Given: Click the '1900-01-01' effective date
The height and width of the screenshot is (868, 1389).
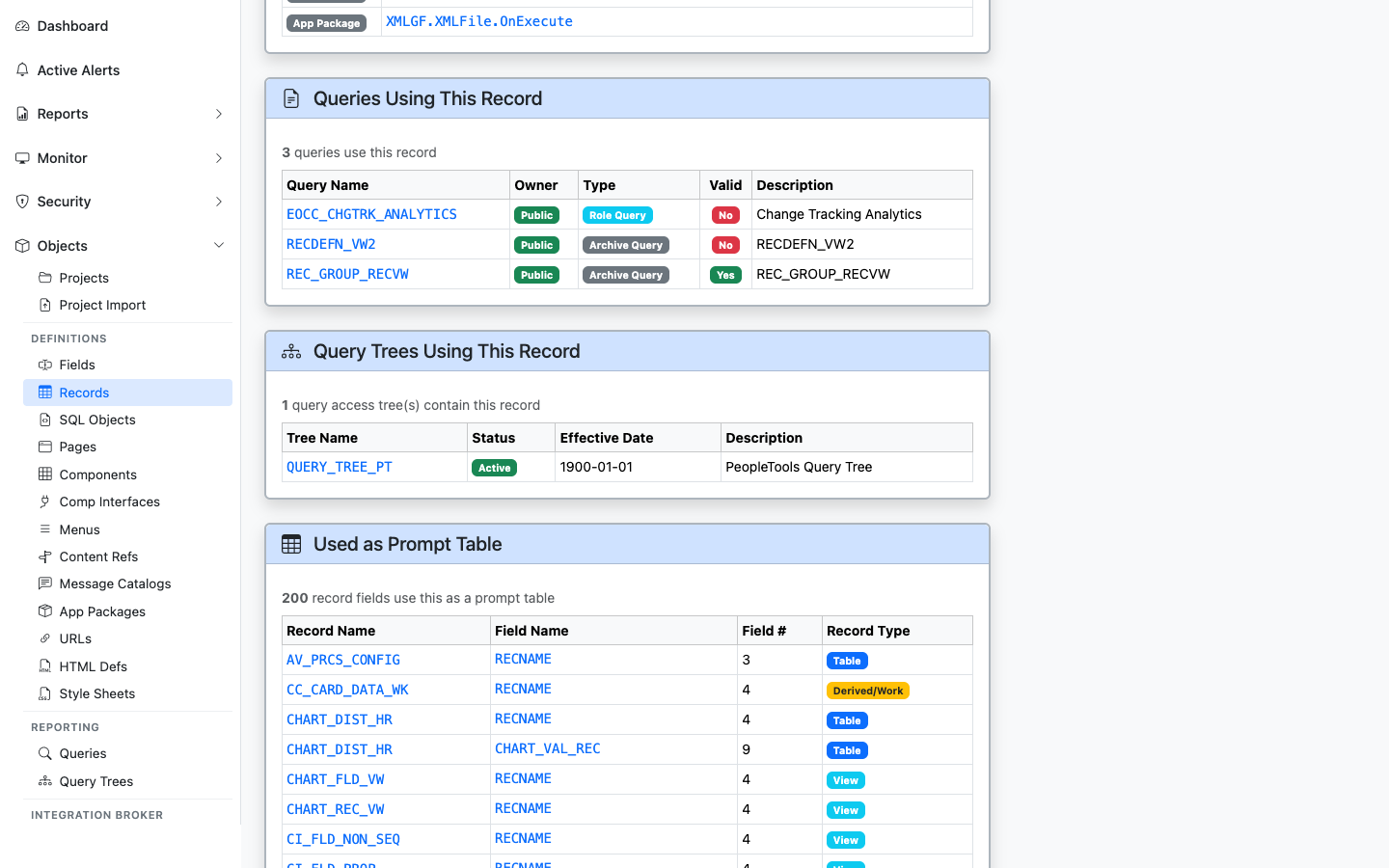Looking at the screenshot, I should click(x=597, y=467).
